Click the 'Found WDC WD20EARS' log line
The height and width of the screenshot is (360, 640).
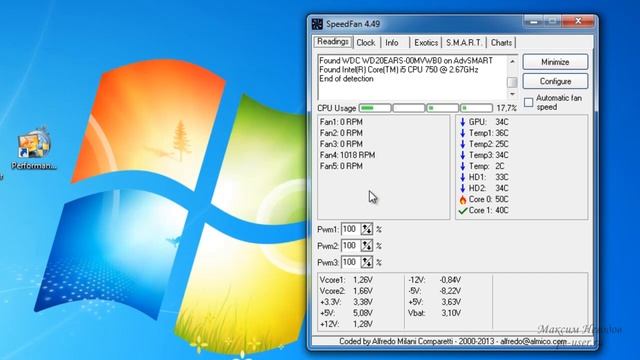(406, 61)
